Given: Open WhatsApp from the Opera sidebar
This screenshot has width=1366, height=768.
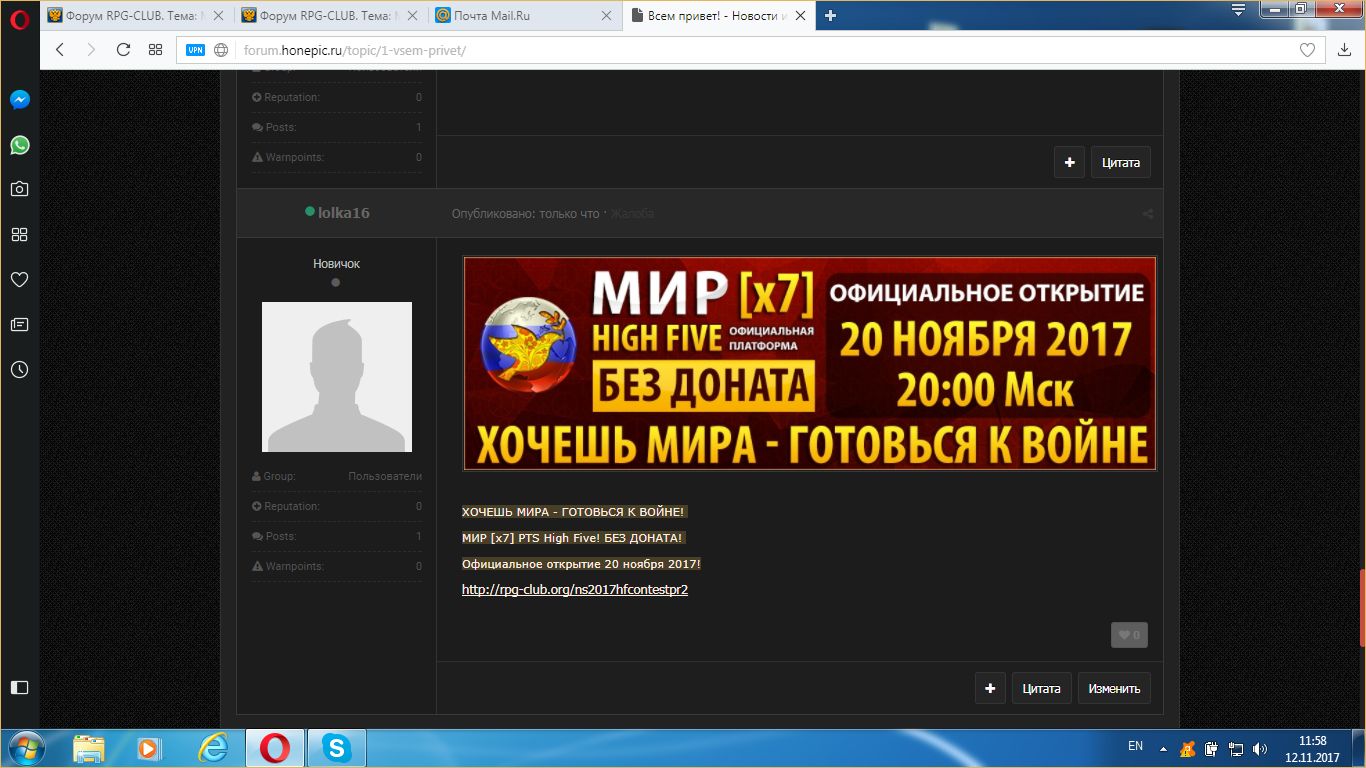Looking at the screenshot, I should (19, 145).
